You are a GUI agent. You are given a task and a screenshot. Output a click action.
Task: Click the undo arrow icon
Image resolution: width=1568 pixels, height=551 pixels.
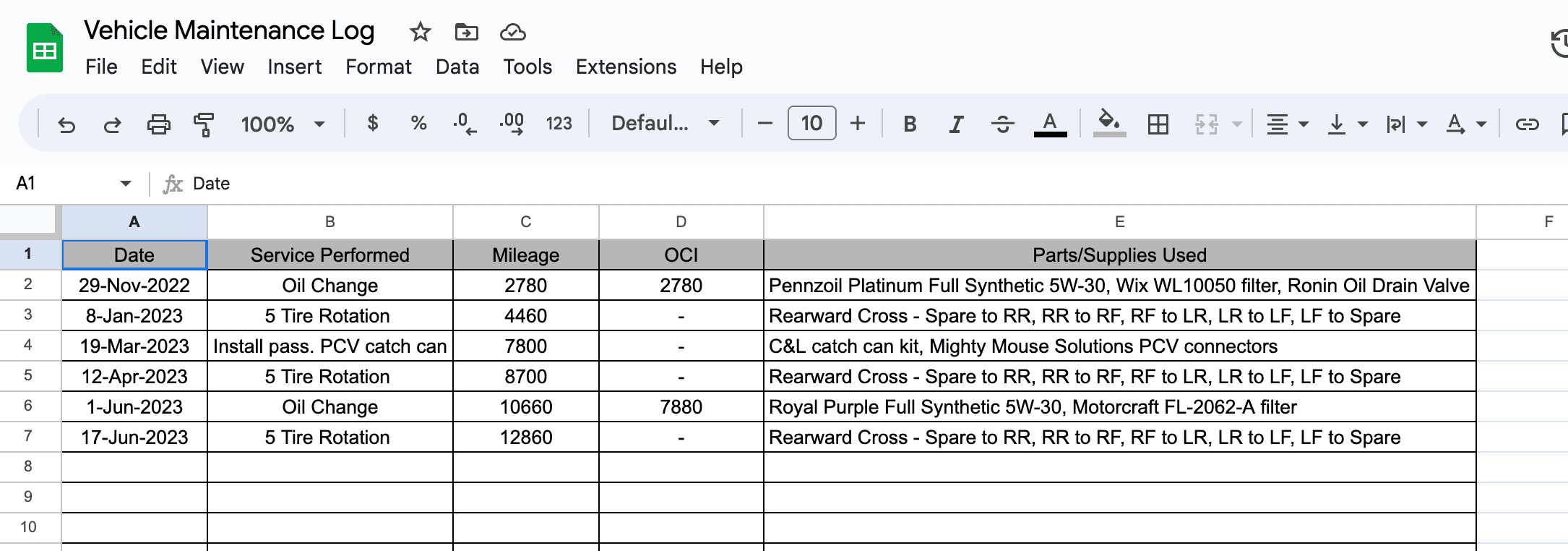pyautogui.click(x=66, y=124)
